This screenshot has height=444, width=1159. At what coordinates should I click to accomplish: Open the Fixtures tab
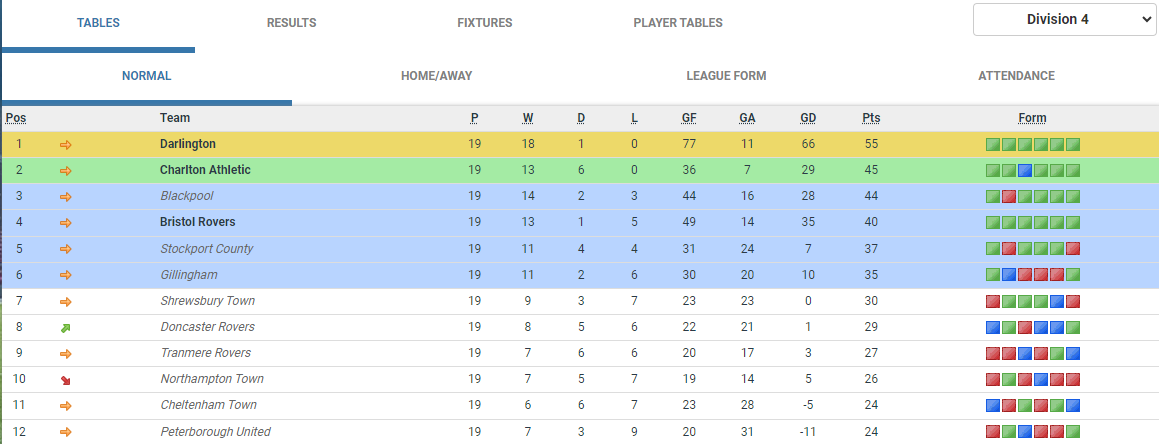(485, 23)
